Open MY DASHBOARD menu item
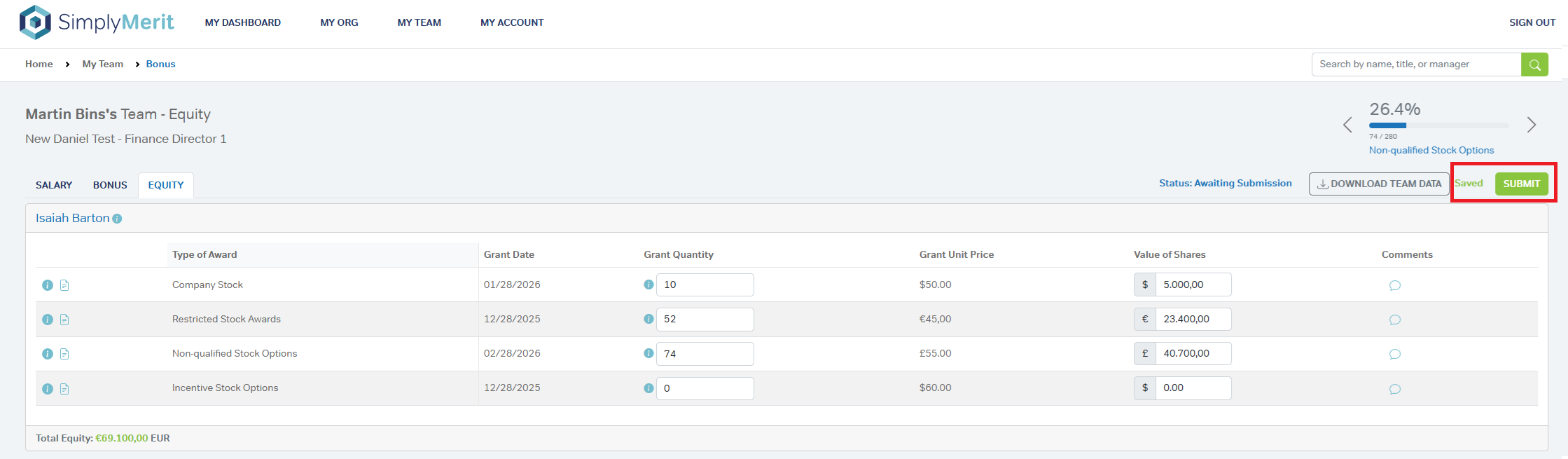This screenshot has width=1568, height=459. (x=242, y=22)
